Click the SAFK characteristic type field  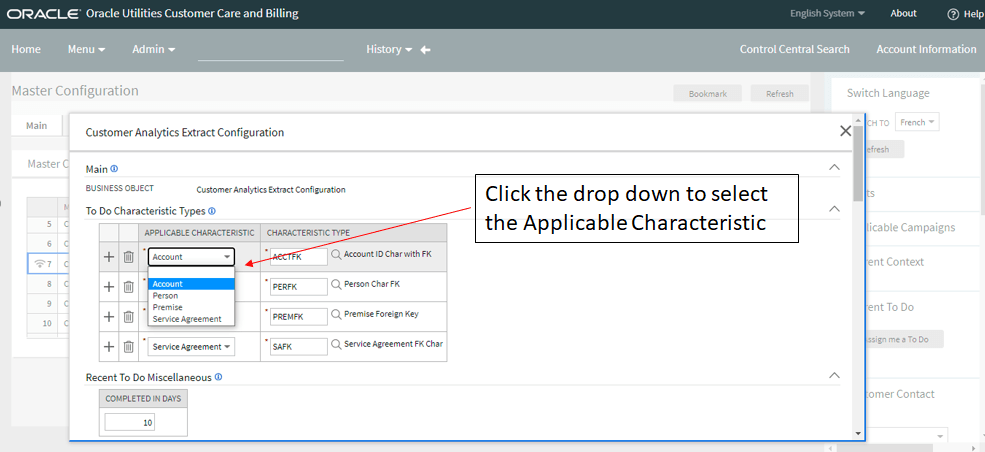pyautogui.click(x=298, y=347)
